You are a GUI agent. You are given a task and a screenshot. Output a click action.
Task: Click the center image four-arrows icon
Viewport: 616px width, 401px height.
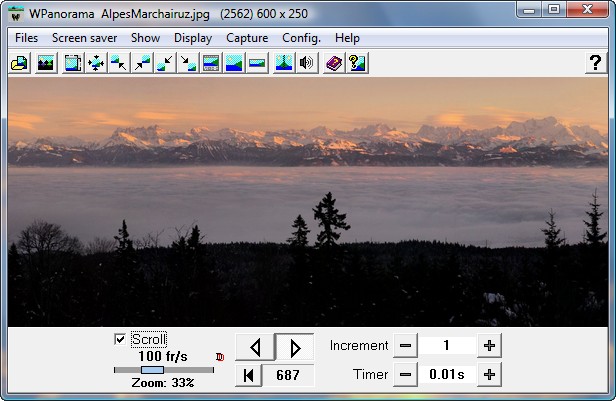click(96, 63)
